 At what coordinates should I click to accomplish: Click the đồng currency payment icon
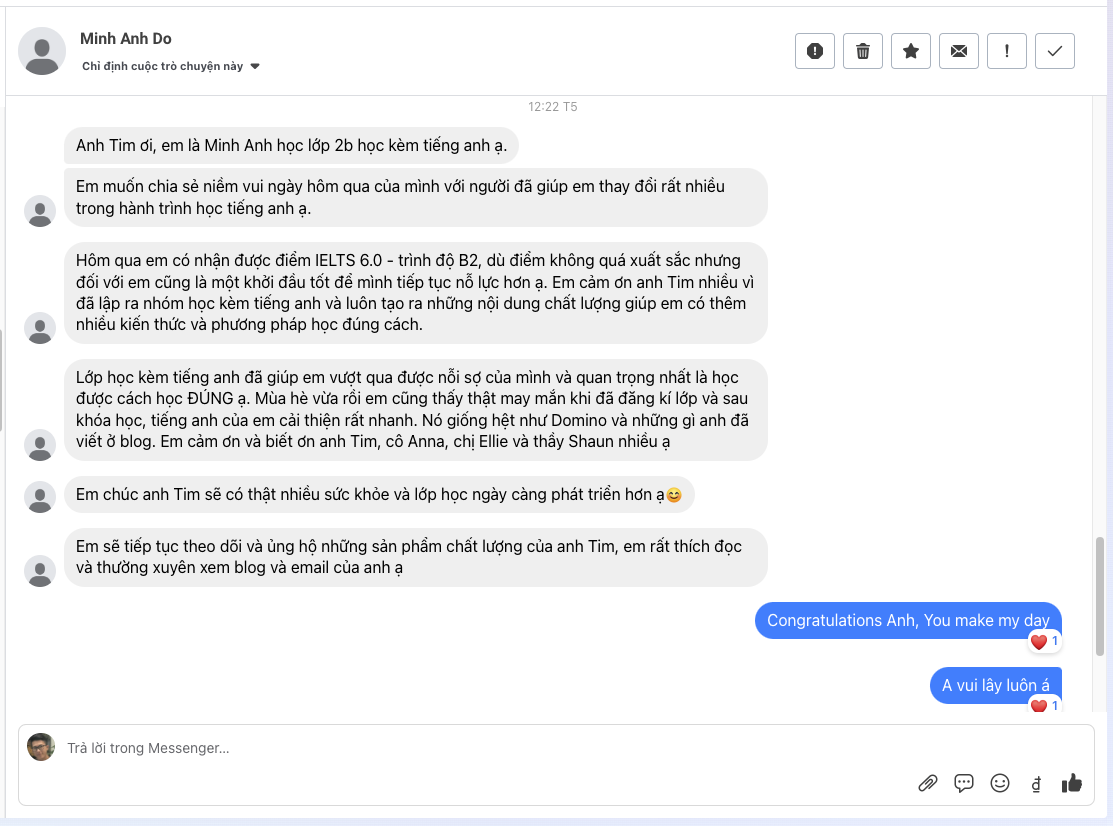click(1036, 784)
